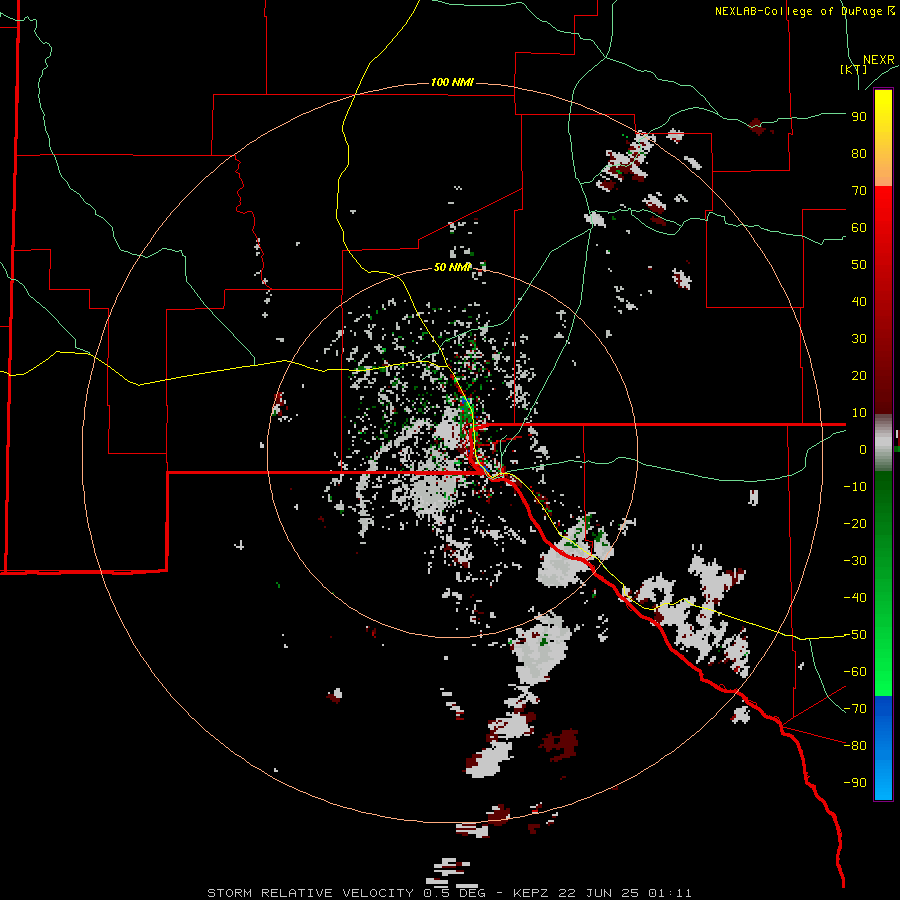This screenshot has width=900, height=900.
Task: Click the 60 value on the velocity scale
Action: 859,228
